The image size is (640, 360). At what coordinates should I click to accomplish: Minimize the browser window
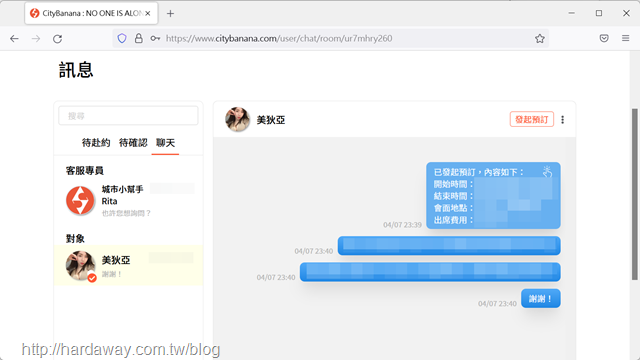point(571,13)
